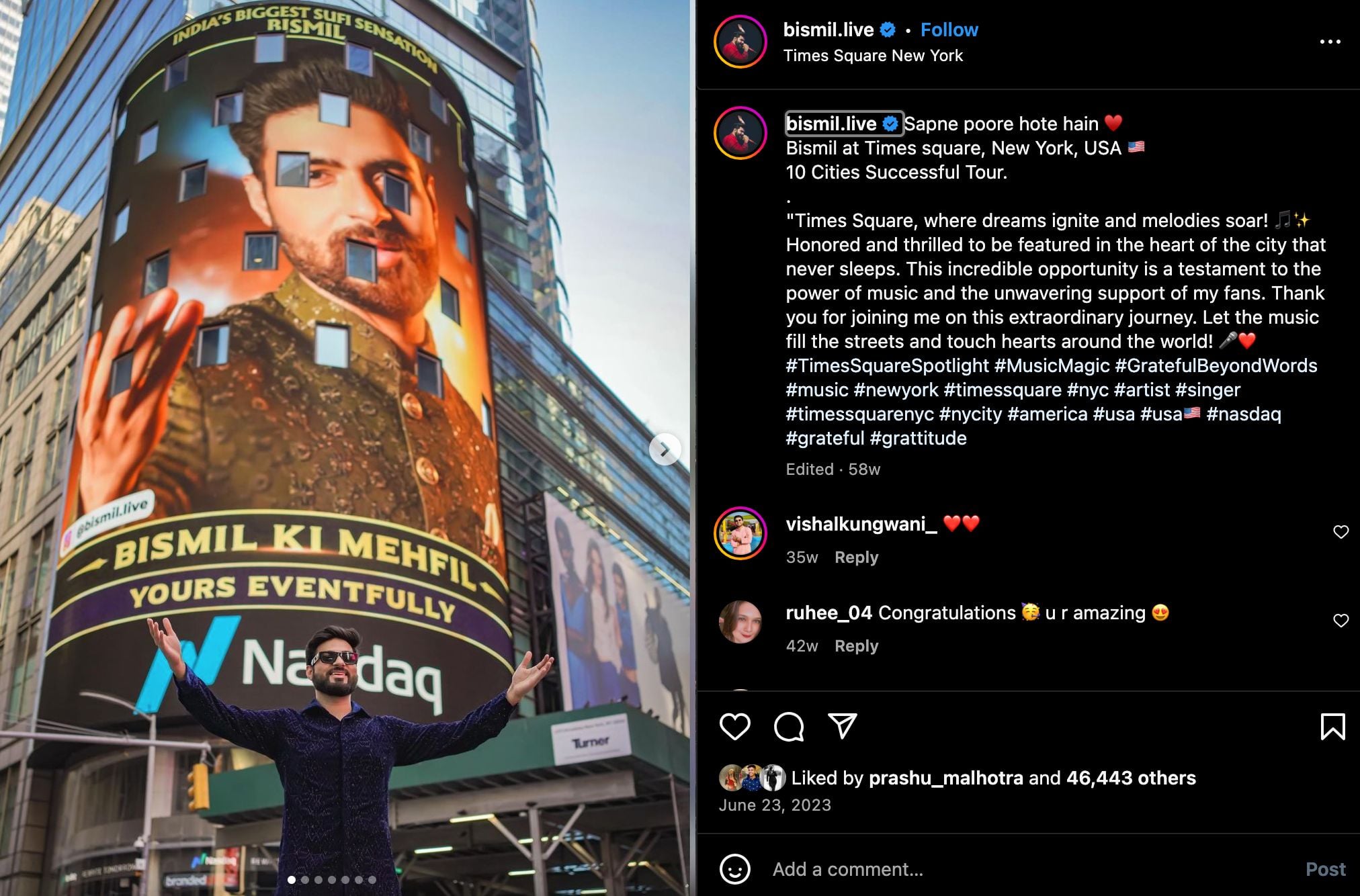The height and width of the screenshot is (896, 1360).
Task: Open #nasdaq hashtag link
Action: (x=1244, y=414)
